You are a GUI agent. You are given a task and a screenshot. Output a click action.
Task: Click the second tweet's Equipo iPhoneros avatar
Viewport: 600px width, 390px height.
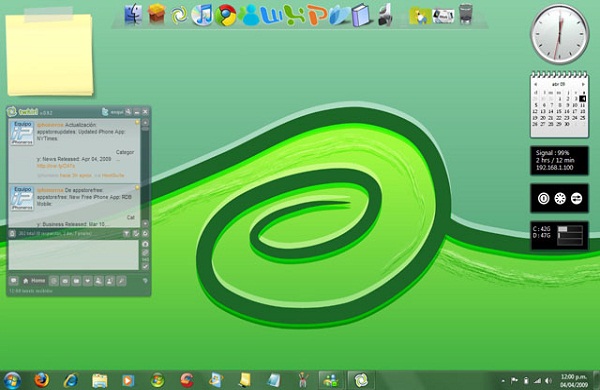pyautogui.click(x=22, y=198)
